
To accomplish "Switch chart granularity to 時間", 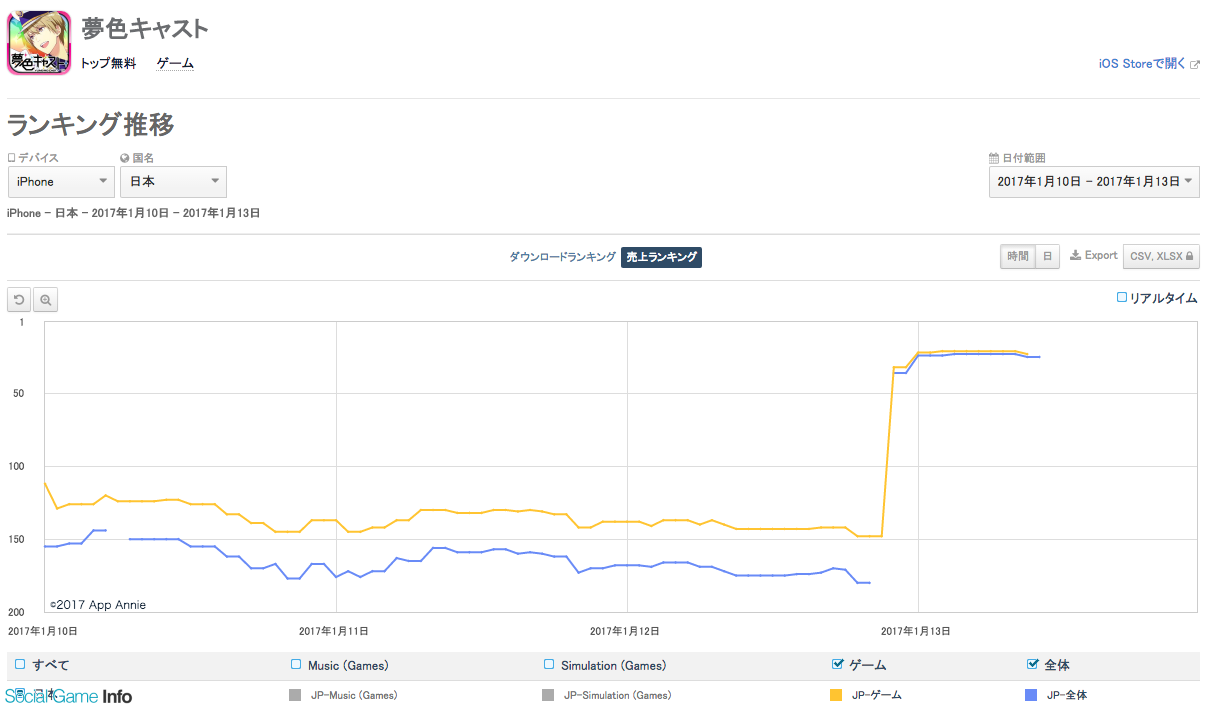I will [1017, 256].
